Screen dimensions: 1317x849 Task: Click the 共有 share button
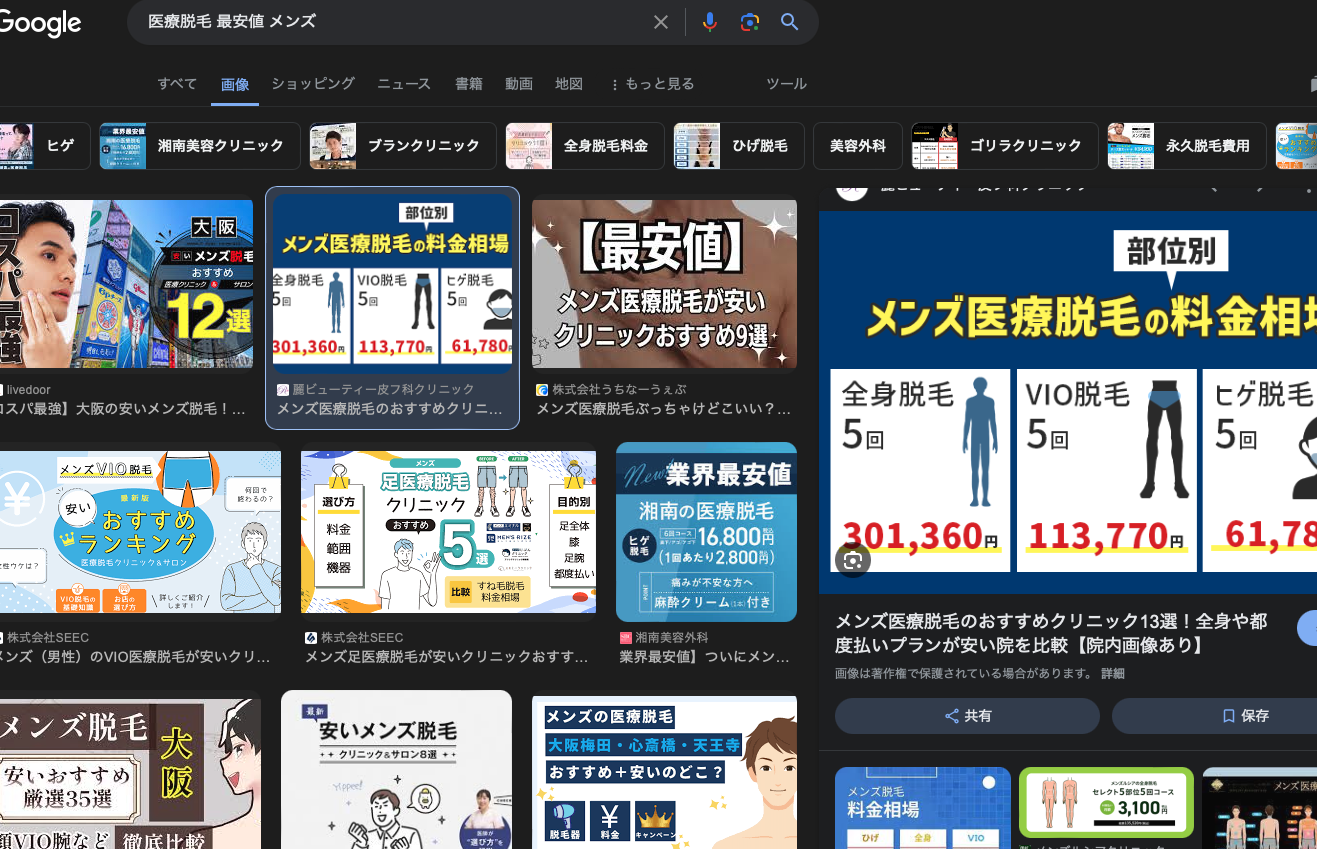tap(967, 716)
